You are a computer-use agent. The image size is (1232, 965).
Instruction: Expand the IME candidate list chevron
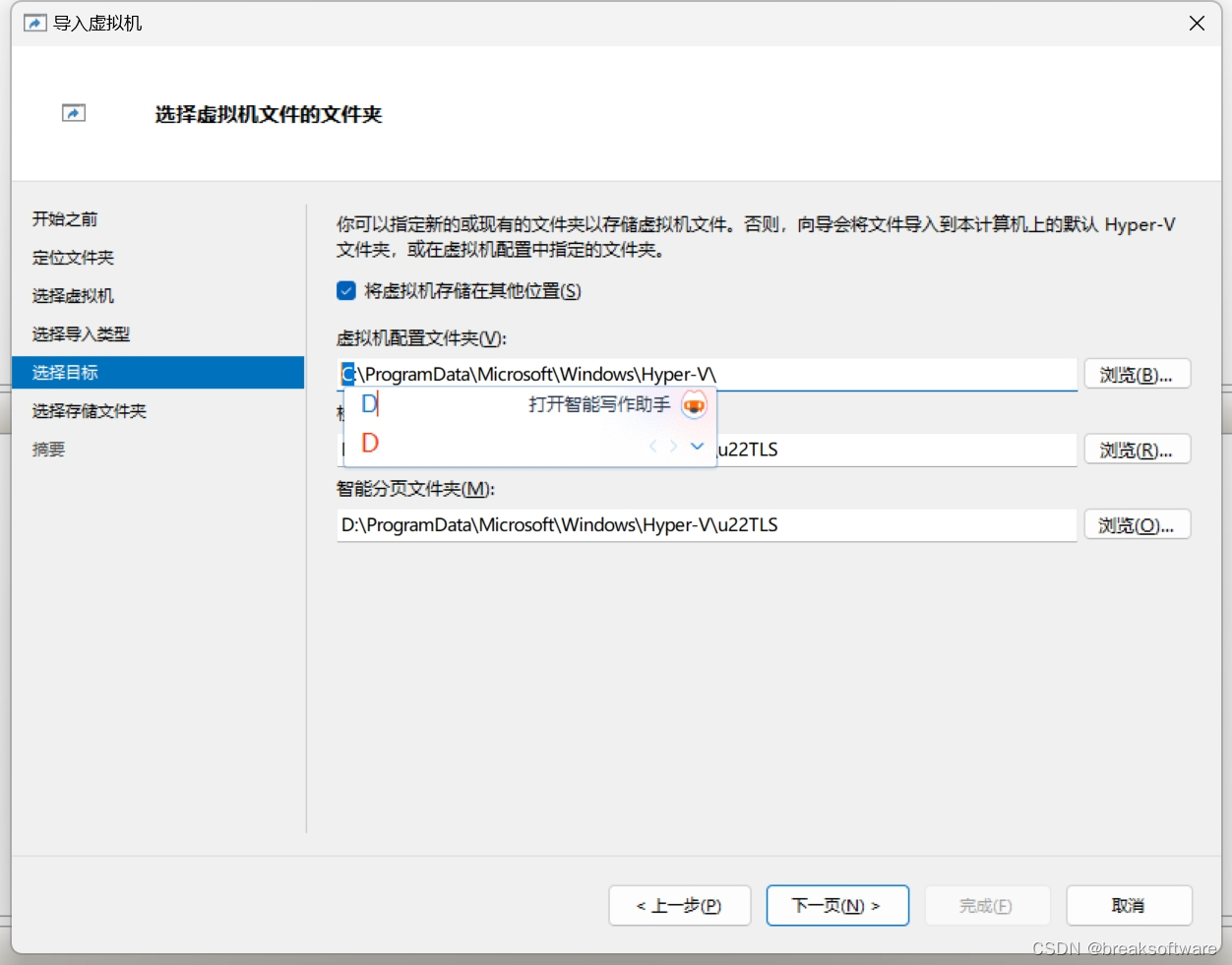(698, 447)
